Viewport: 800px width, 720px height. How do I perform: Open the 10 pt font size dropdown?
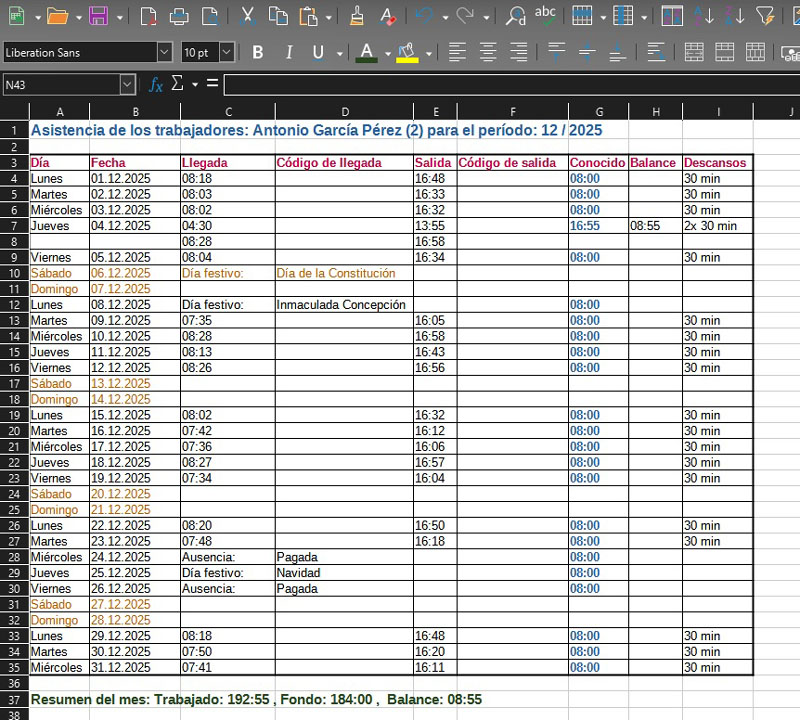tap(227, 53)
